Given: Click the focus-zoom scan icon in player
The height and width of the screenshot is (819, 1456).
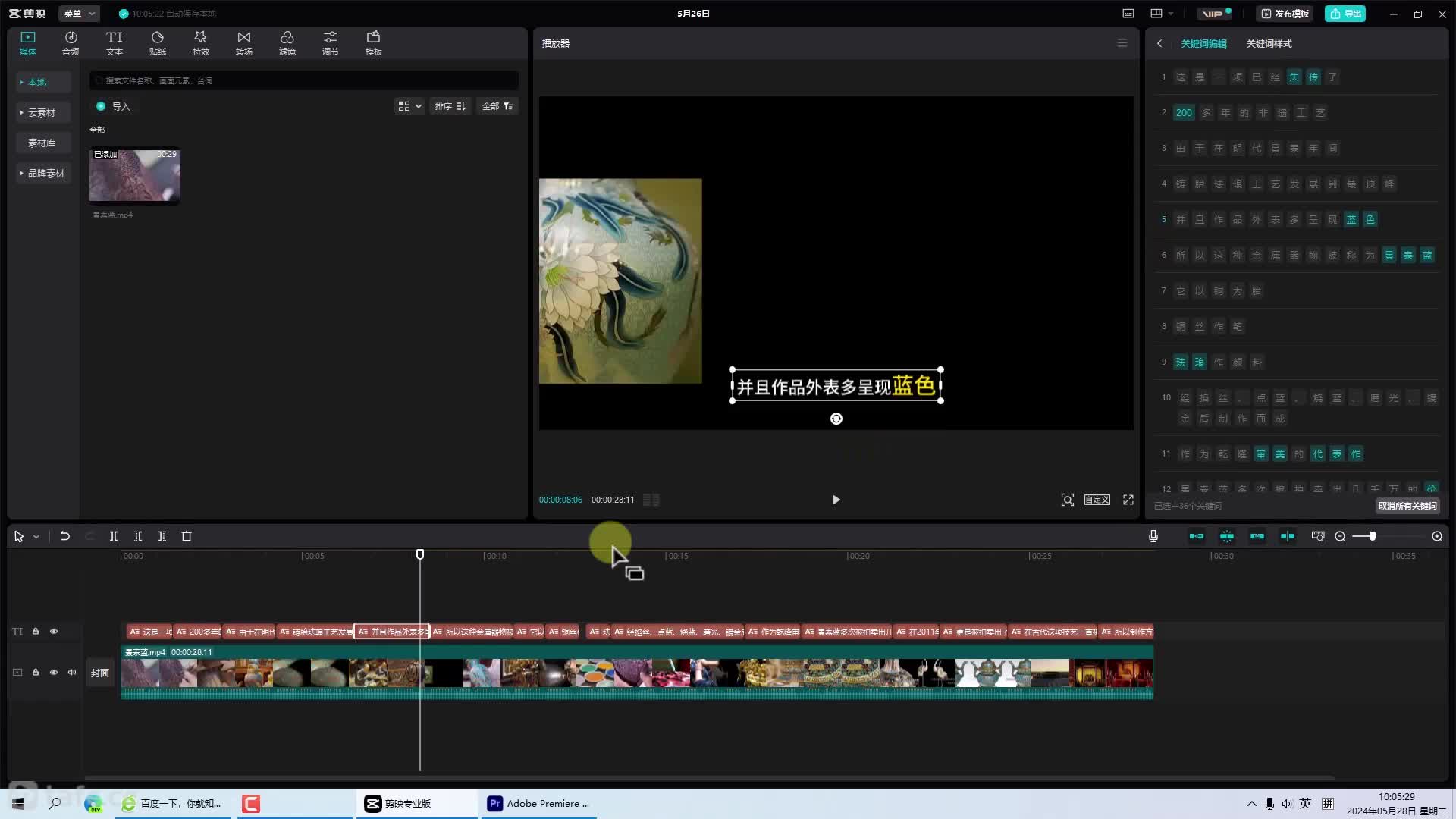Looking at the screenshot, I should point(1068,500).
